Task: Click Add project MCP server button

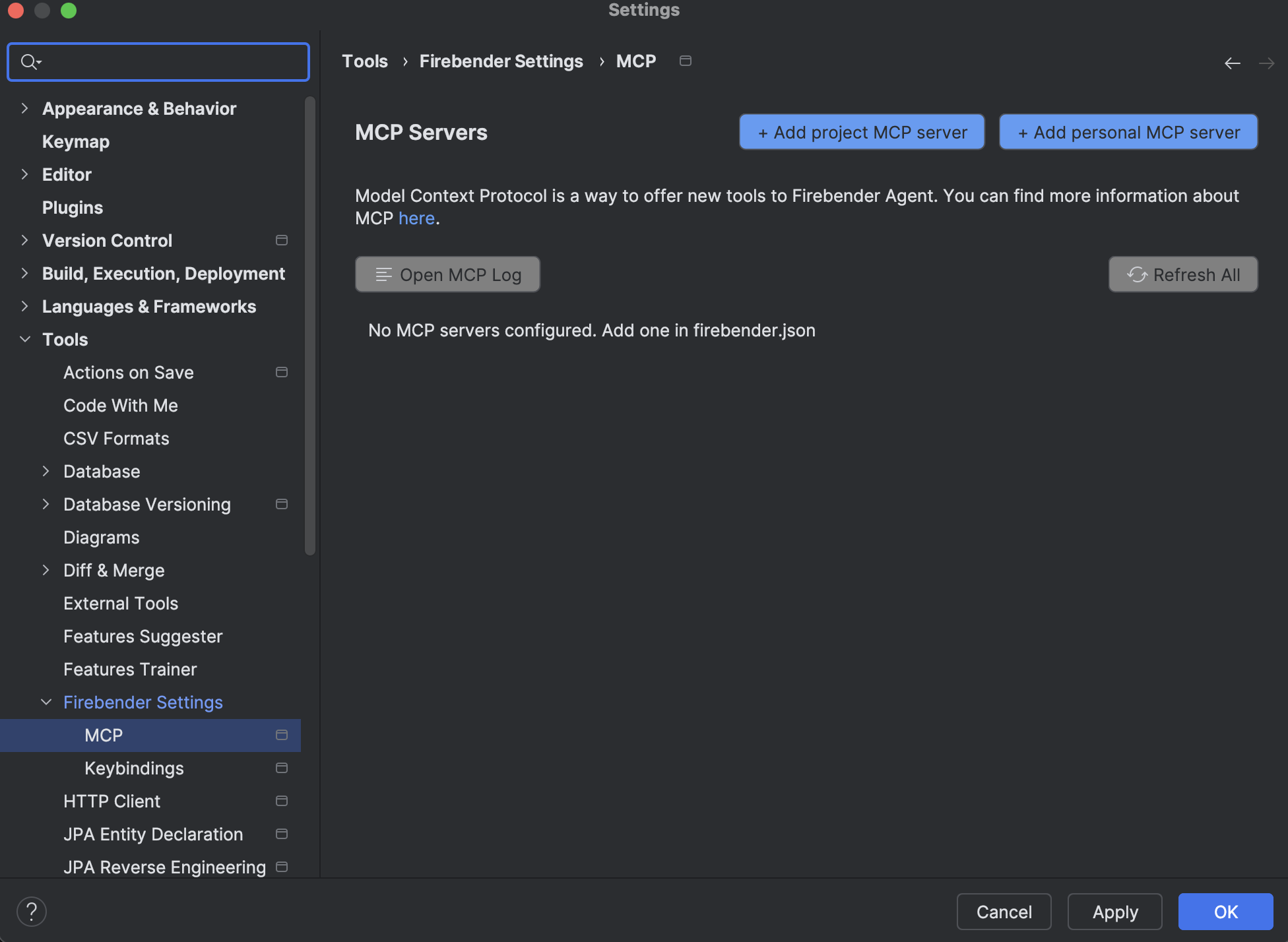Action: (862, 132)
